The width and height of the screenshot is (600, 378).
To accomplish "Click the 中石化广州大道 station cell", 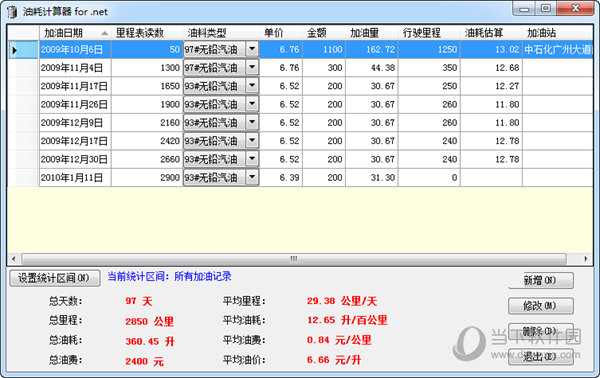I will [x=558, y=50].
